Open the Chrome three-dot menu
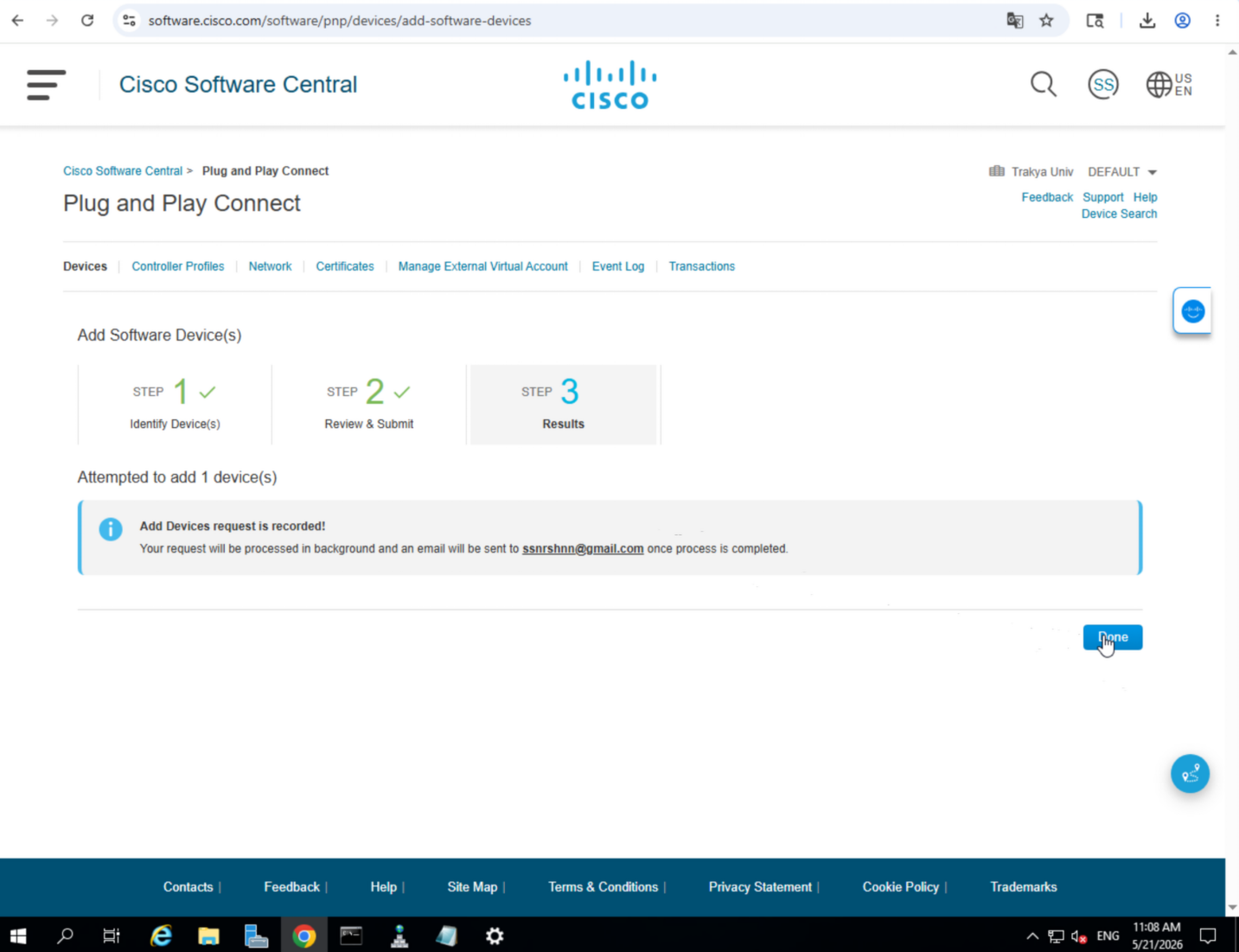 click(x=1217, y=20)
